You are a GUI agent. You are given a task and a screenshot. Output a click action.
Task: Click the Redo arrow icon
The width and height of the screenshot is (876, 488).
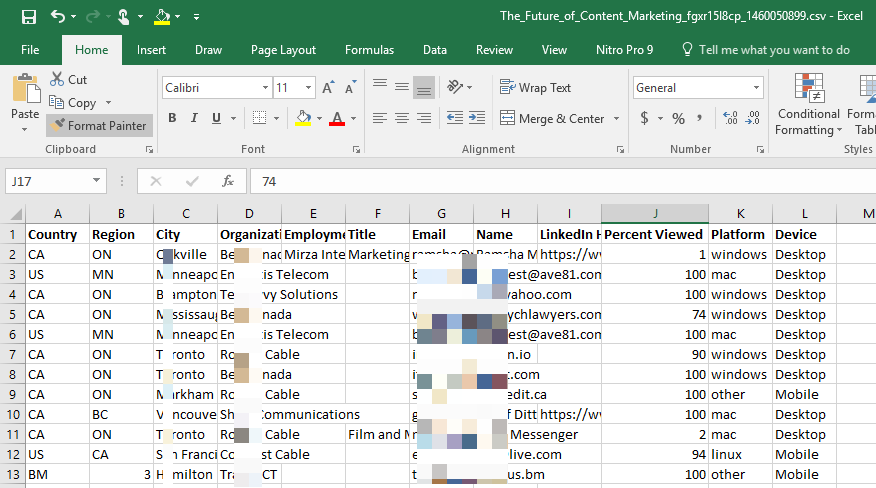coord(93,17)
